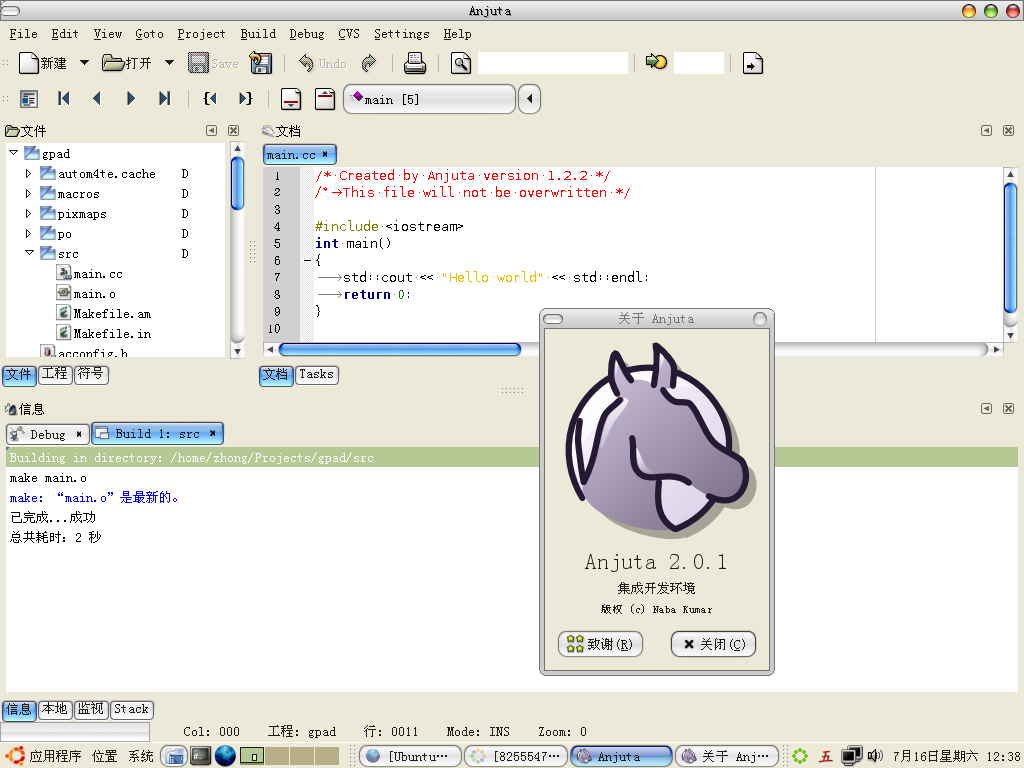Click the line number input field

[x=699, y=63]
